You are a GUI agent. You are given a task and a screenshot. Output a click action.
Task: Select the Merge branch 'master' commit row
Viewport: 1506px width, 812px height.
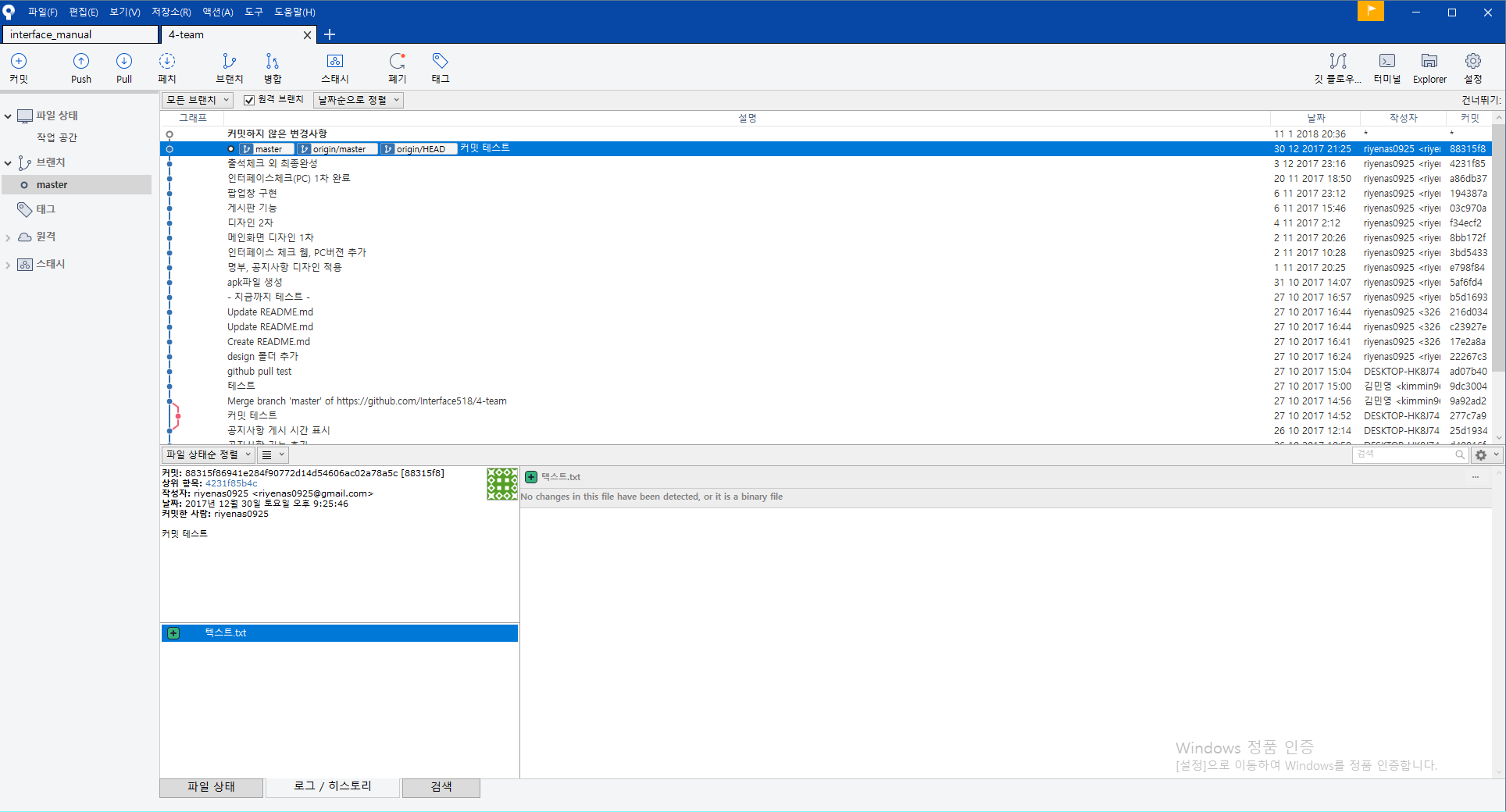[x=826, y=401]
